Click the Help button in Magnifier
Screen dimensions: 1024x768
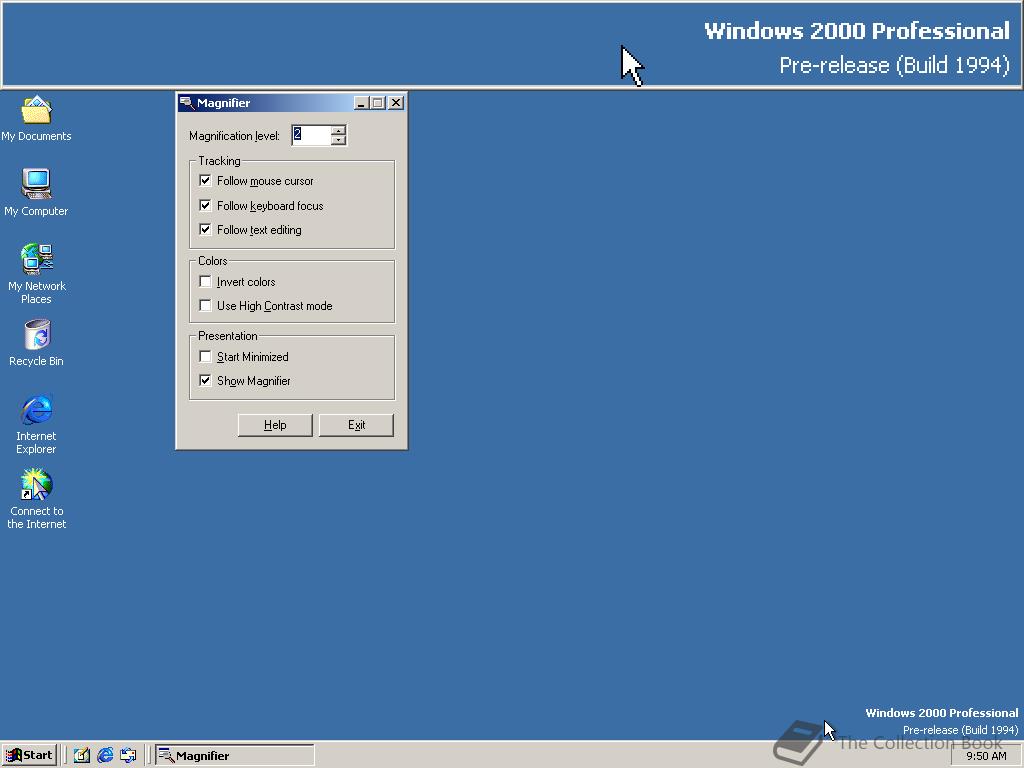pos(275,424)
